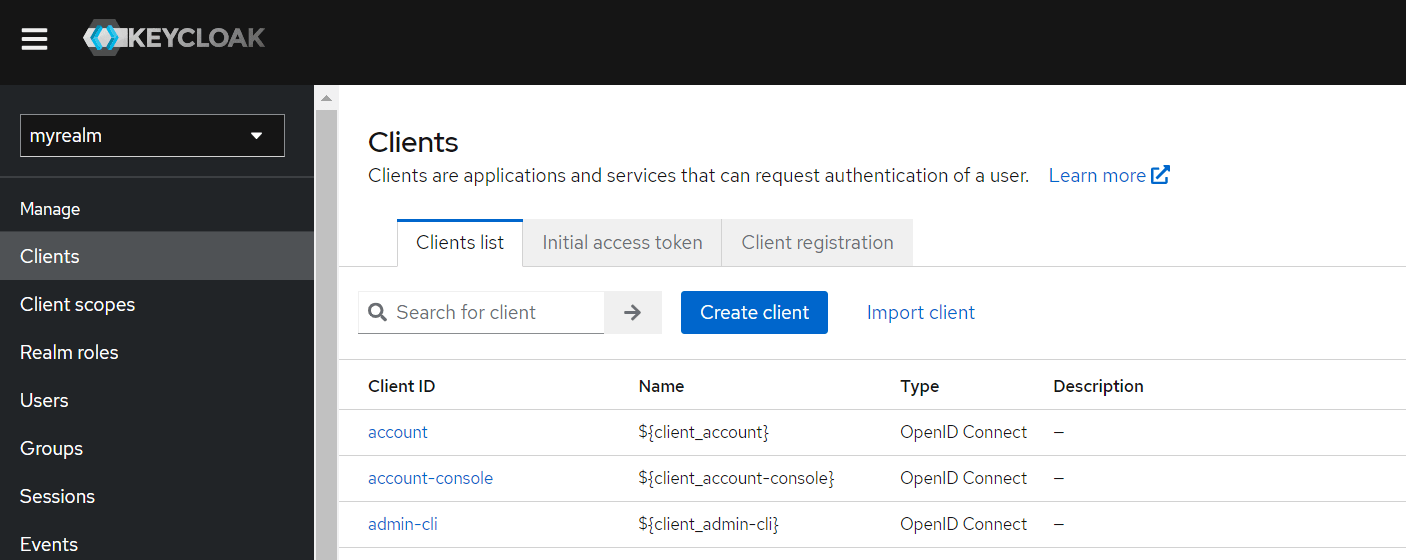
Task: Open the account-console client
Action: (x=430, y=478)
